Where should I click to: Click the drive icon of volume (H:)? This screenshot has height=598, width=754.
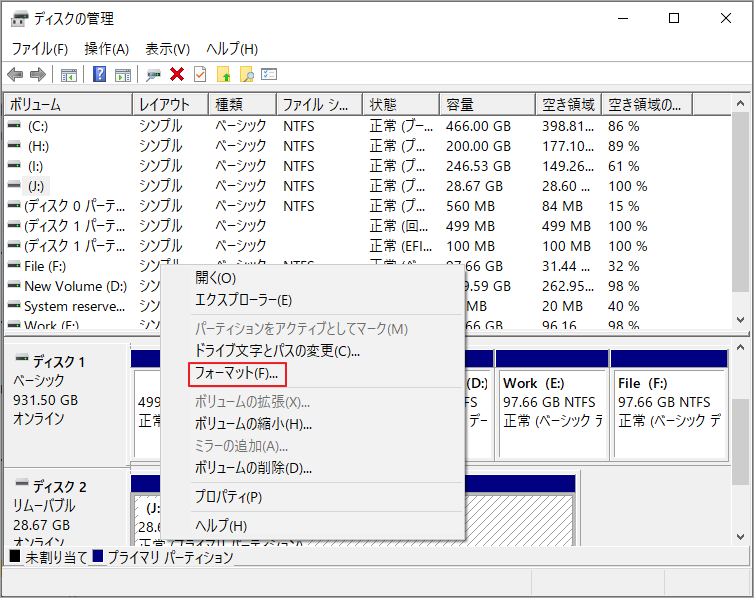pyautogui.click(x=14, y=145)
